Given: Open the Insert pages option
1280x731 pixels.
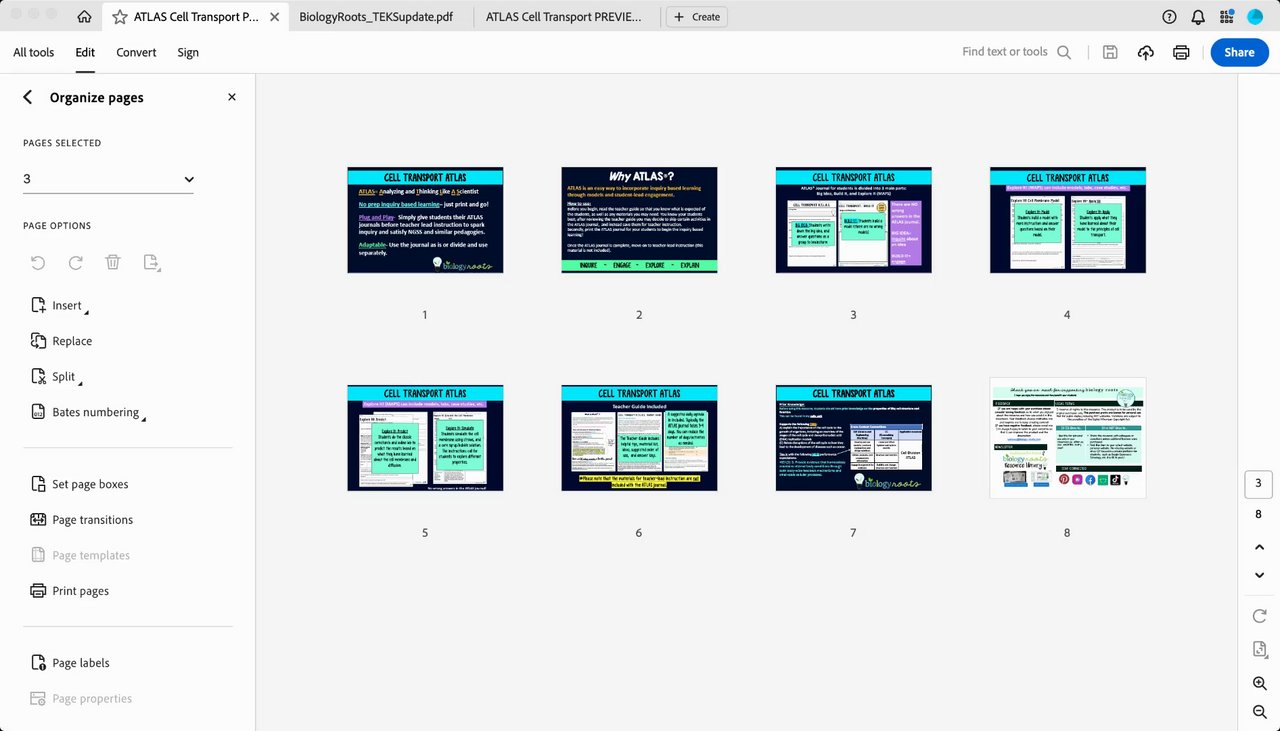Looking at the screenshot, I should [58, 305].
